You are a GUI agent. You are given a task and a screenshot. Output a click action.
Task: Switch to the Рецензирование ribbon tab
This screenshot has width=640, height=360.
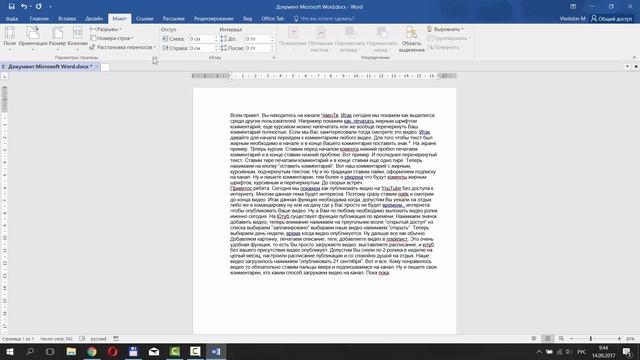[x=213, y=19]
